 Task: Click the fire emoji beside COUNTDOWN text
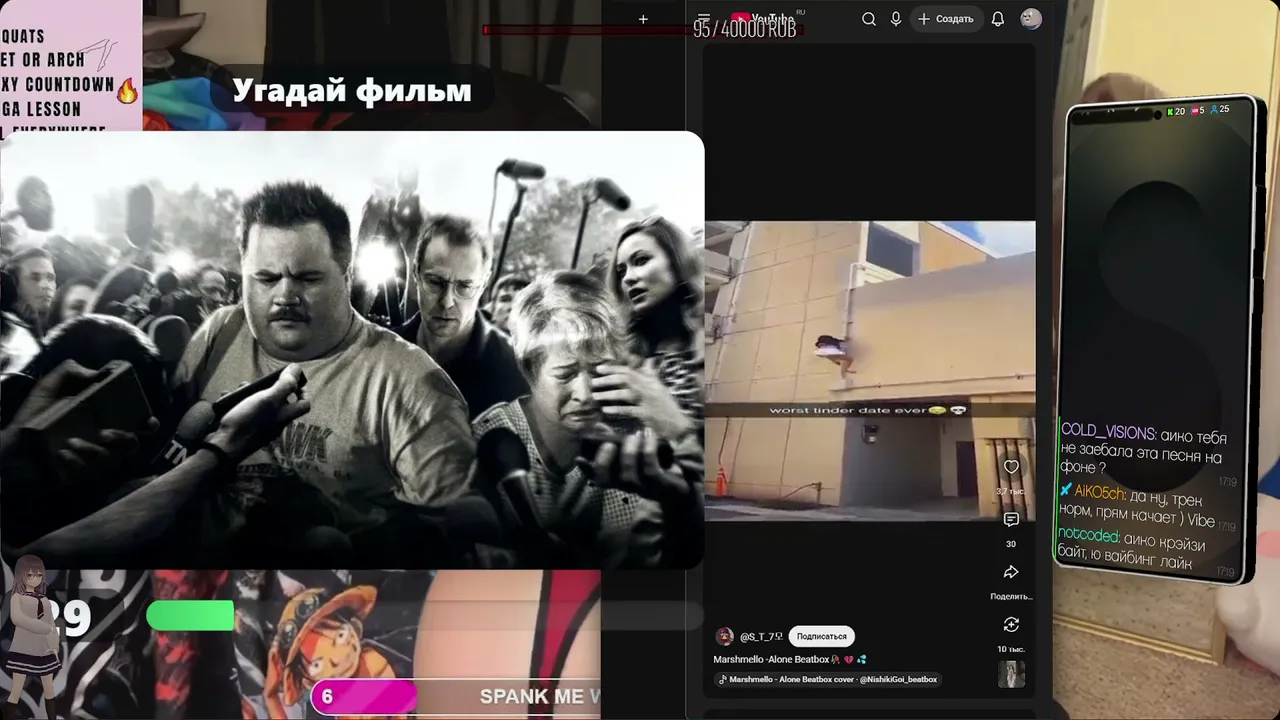pos(127,91)
